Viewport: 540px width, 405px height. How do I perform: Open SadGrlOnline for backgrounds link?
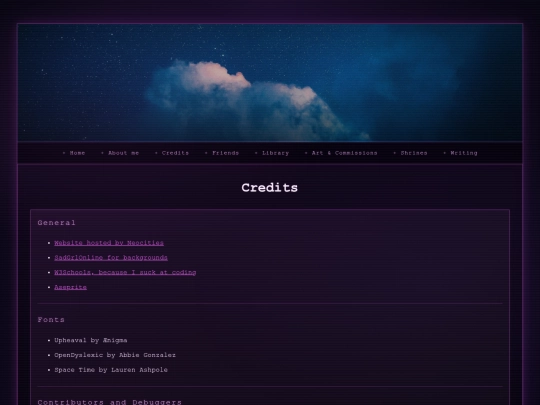click(x=111, y=258)
